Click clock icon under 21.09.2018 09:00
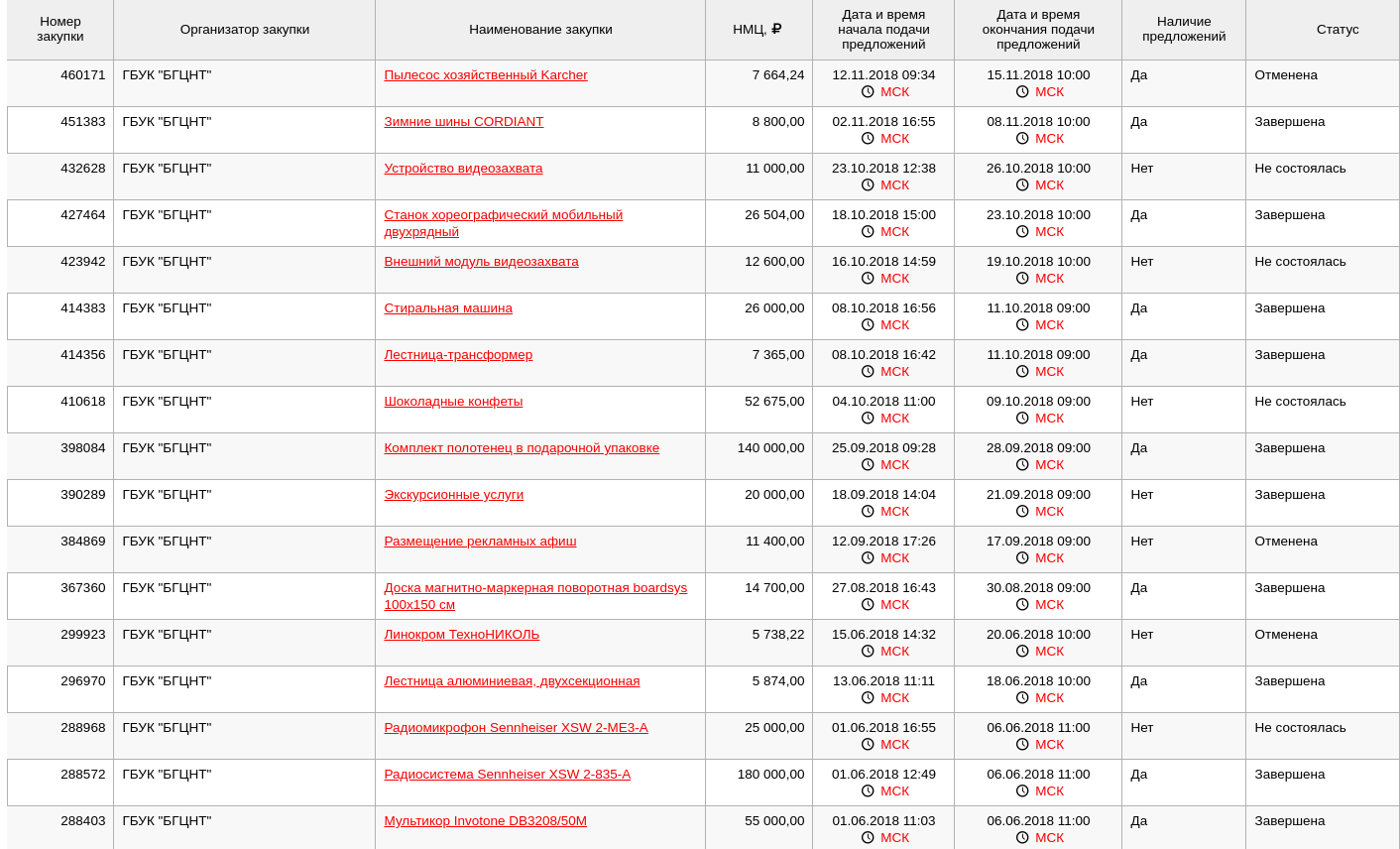Viewport: 1400px width, 849px height. tap(1022, 511)
